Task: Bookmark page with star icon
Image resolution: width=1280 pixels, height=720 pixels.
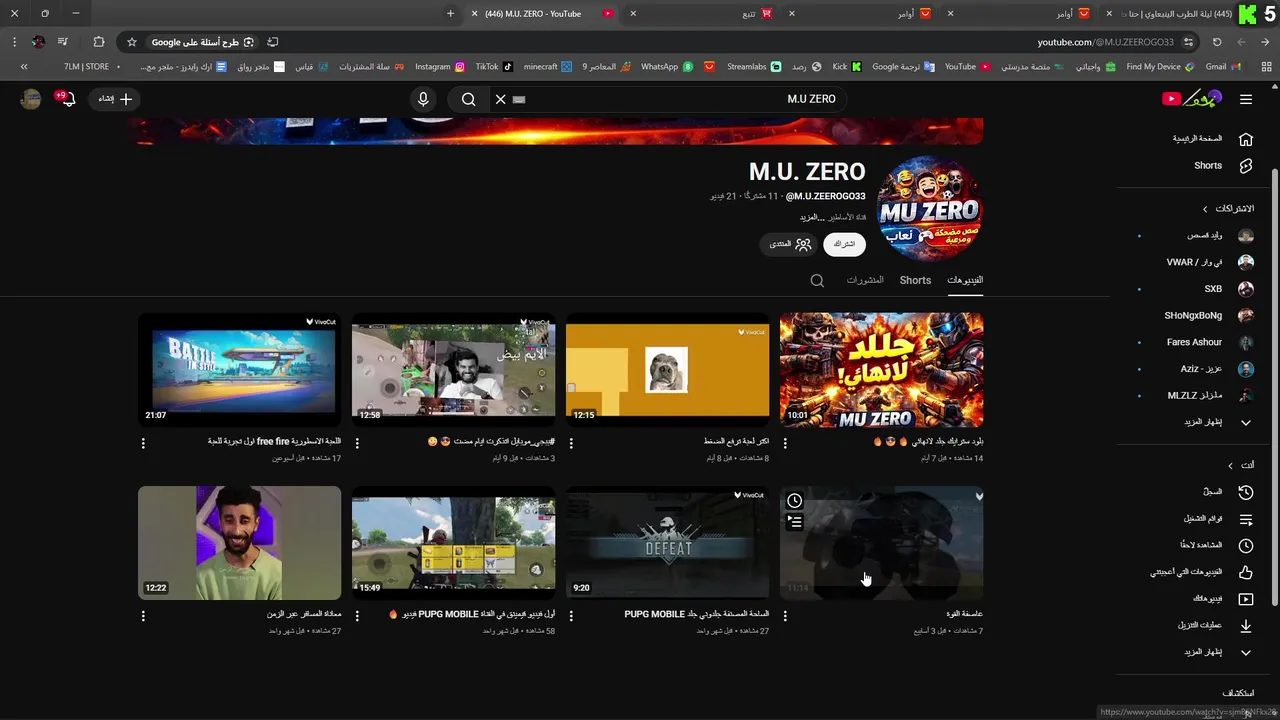Action: pyautogui.click(x=131, y=42)
